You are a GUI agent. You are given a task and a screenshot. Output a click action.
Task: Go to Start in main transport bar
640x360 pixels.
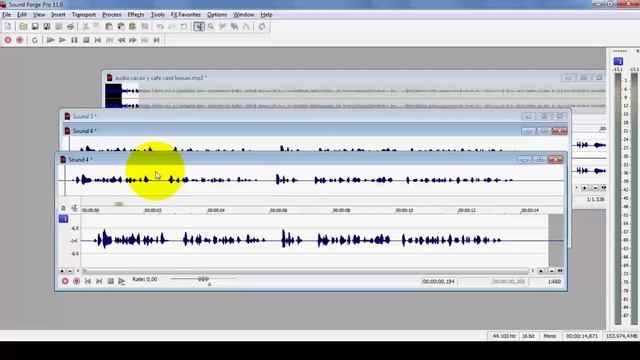[98, 40]
